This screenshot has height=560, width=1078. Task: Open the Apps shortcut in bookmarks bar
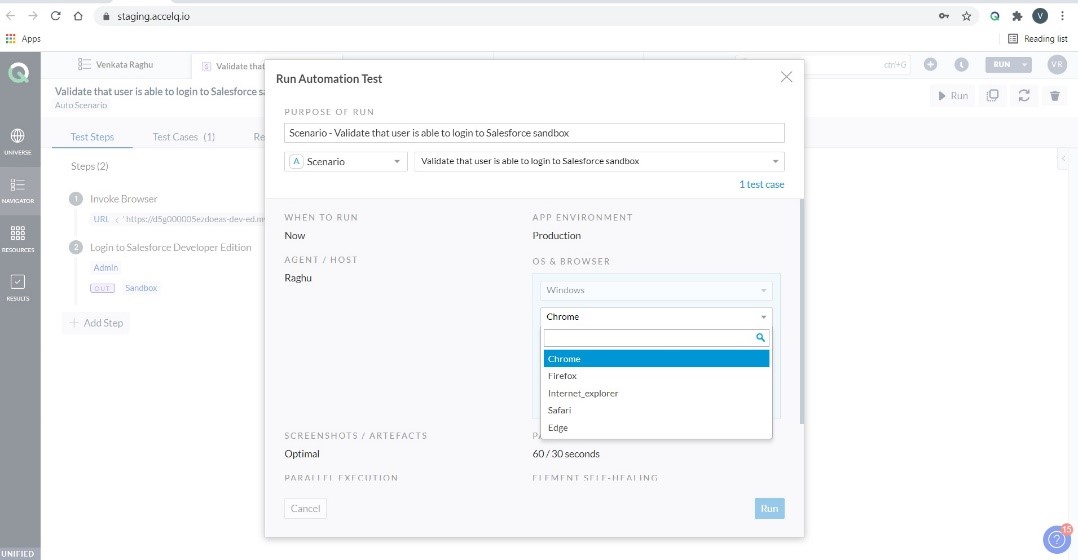pyautogui.click(x=23, y=38)
